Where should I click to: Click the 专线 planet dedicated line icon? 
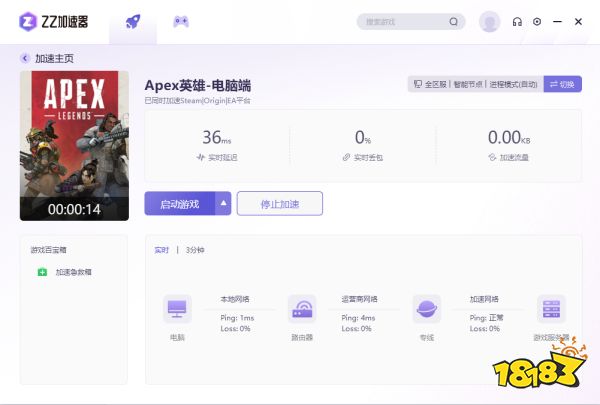point(427,309)
